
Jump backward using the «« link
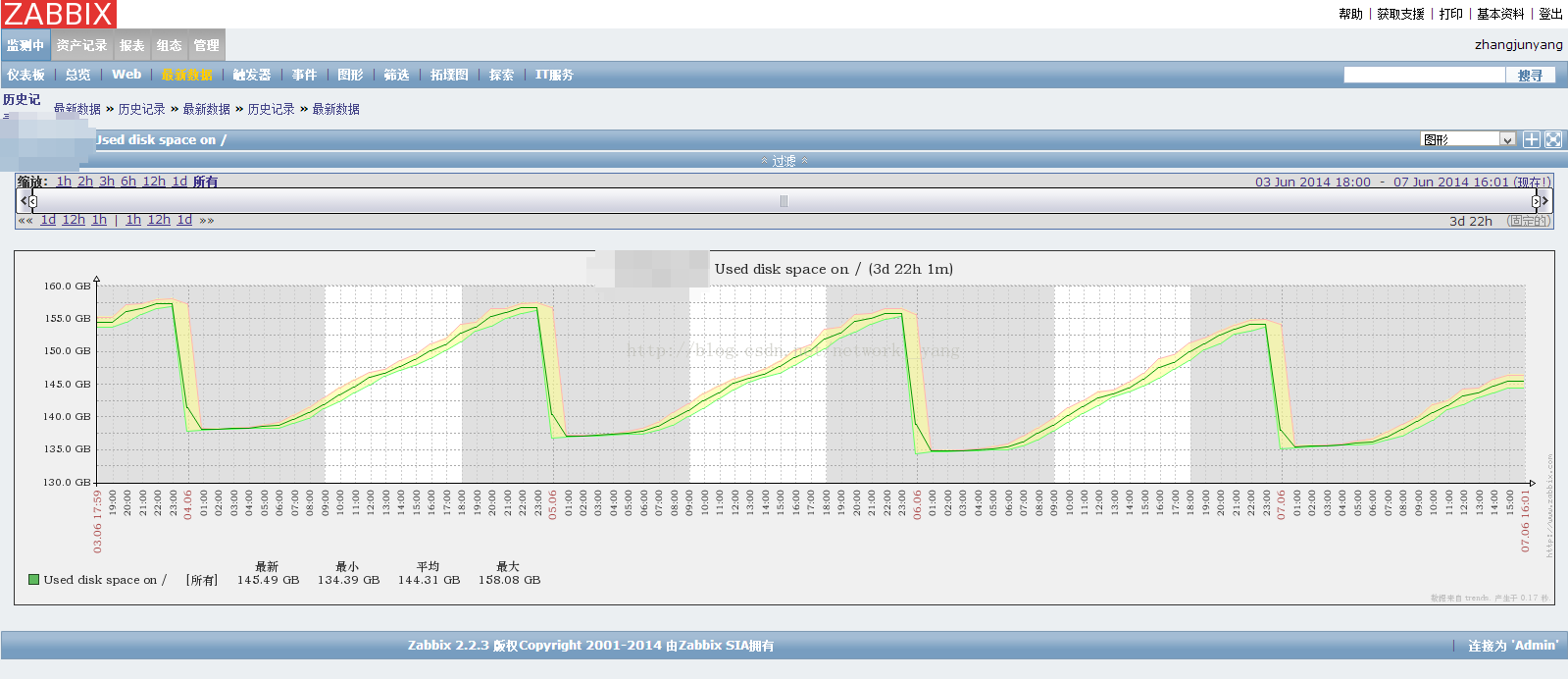pos(25,221)
